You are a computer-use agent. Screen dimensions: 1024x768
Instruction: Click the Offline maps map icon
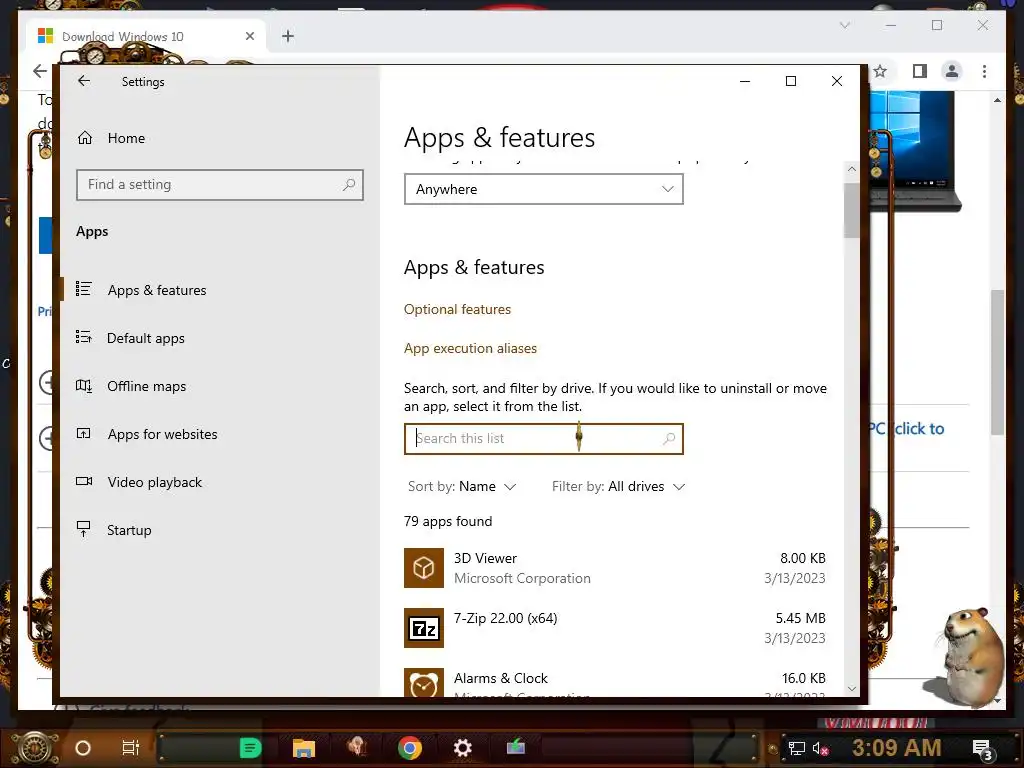(x=84, y=385)
